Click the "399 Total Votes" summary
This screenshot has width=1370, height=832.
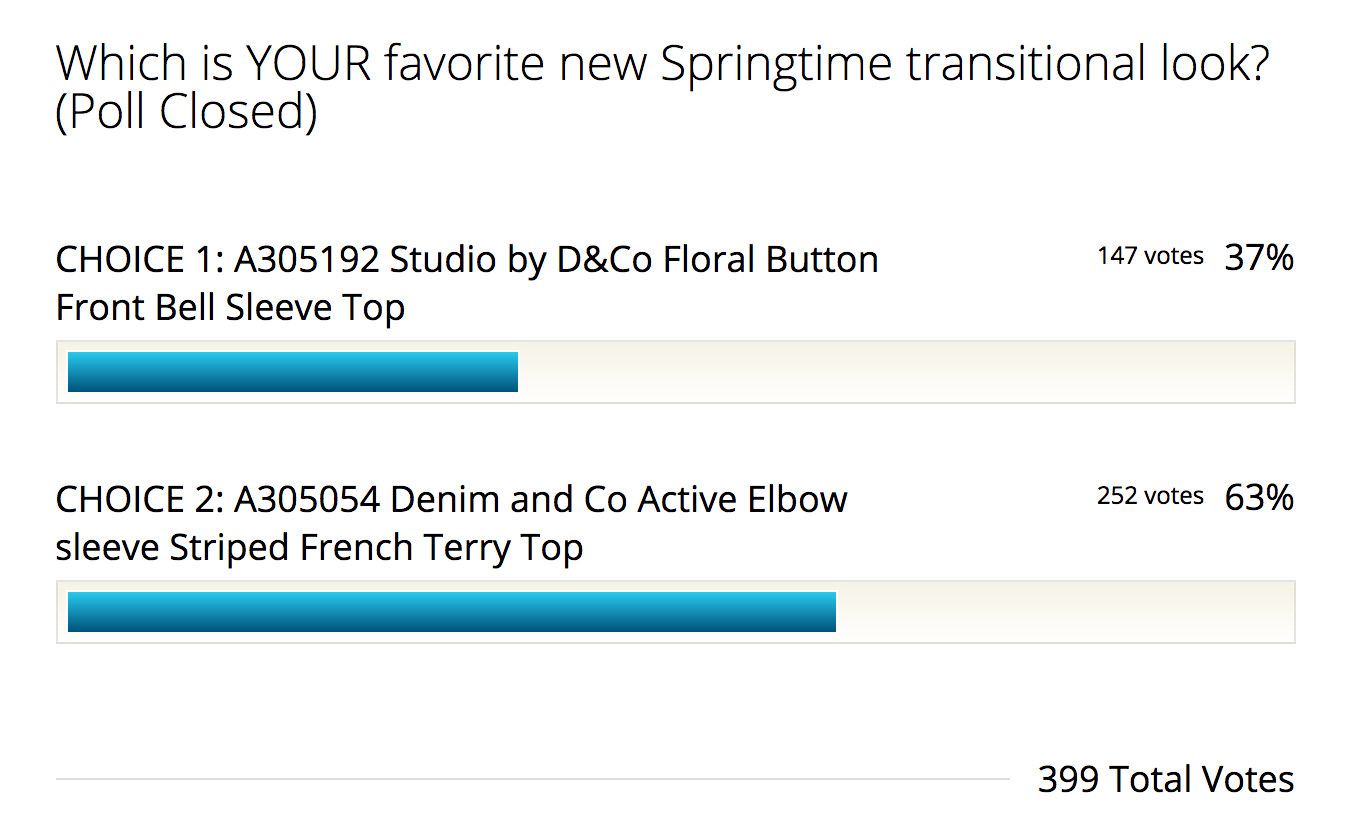coord(1165,779)
